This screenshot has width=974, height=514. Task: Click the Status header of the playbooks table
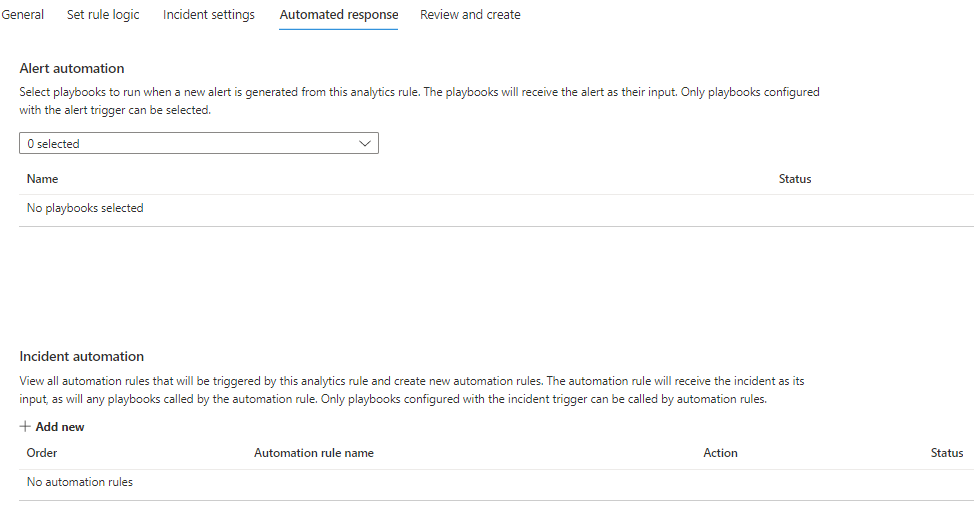[x=795, y=179]
